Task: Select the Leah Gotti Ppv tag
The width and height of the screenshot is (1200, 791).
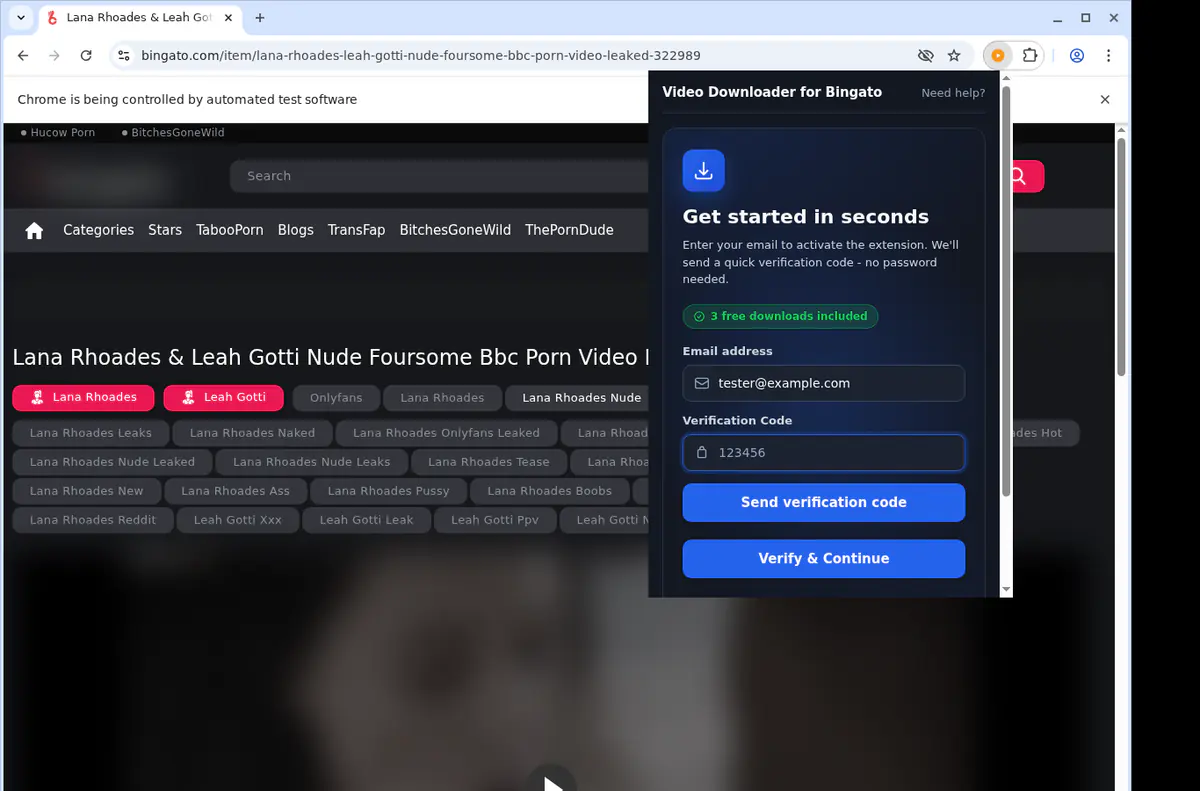Action: (x=494, y=520)
